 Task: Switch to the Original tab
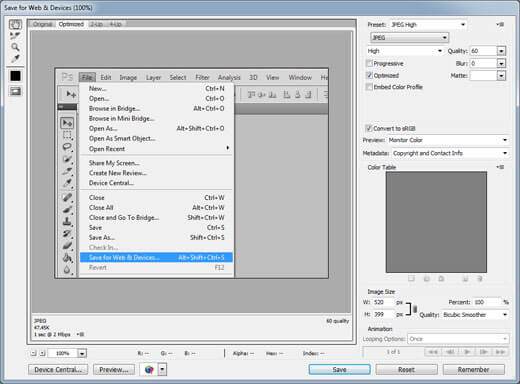(43, 24)
